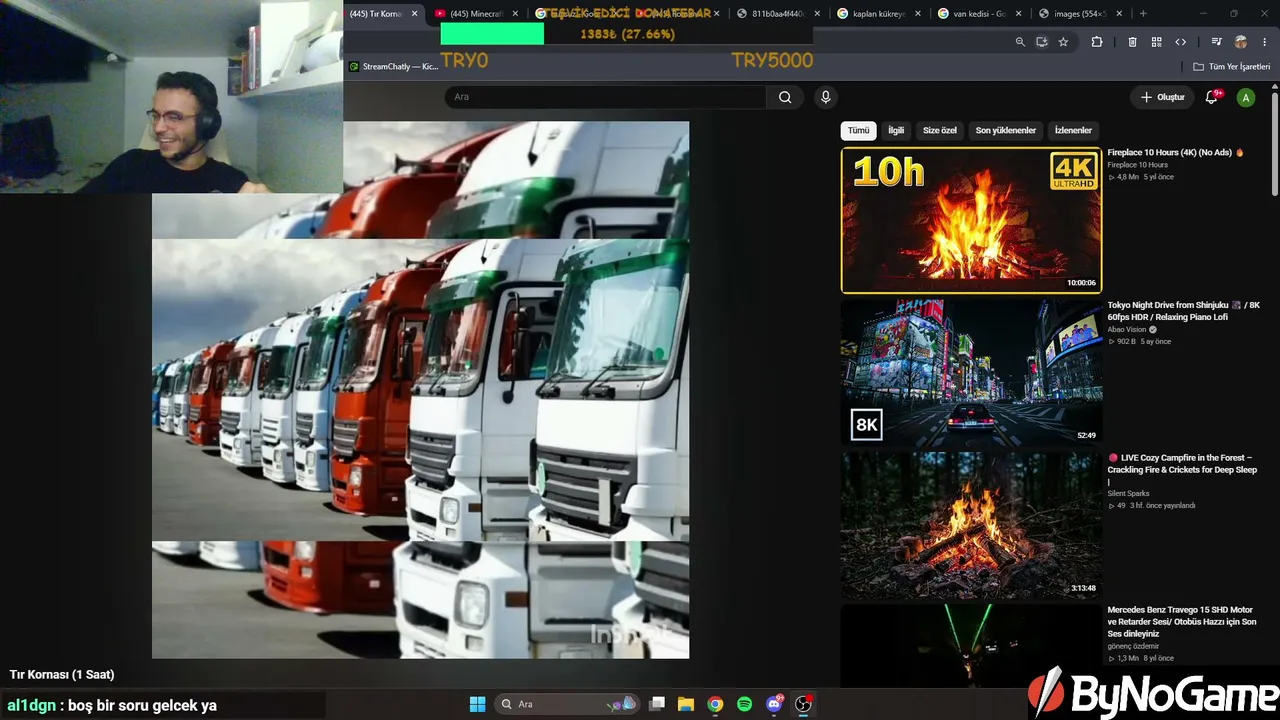Screen dimensions: 1280x720
Task: Select the Size özel filter chip
Action: (x=940, y=130)
